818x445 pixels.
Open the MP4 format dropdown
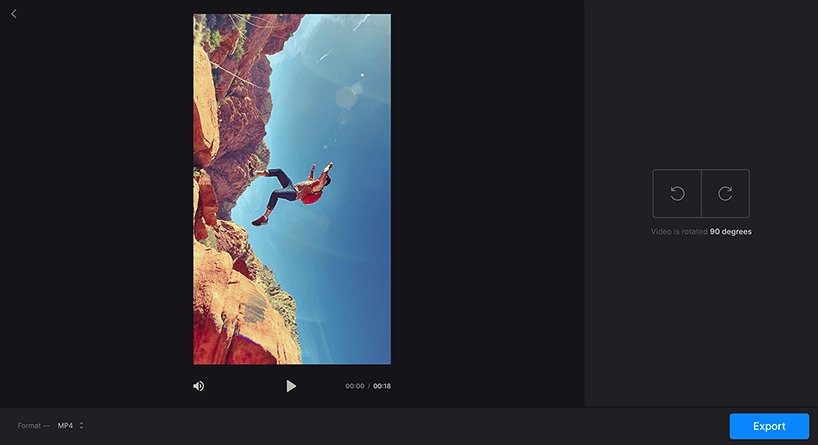click(66, 426)
